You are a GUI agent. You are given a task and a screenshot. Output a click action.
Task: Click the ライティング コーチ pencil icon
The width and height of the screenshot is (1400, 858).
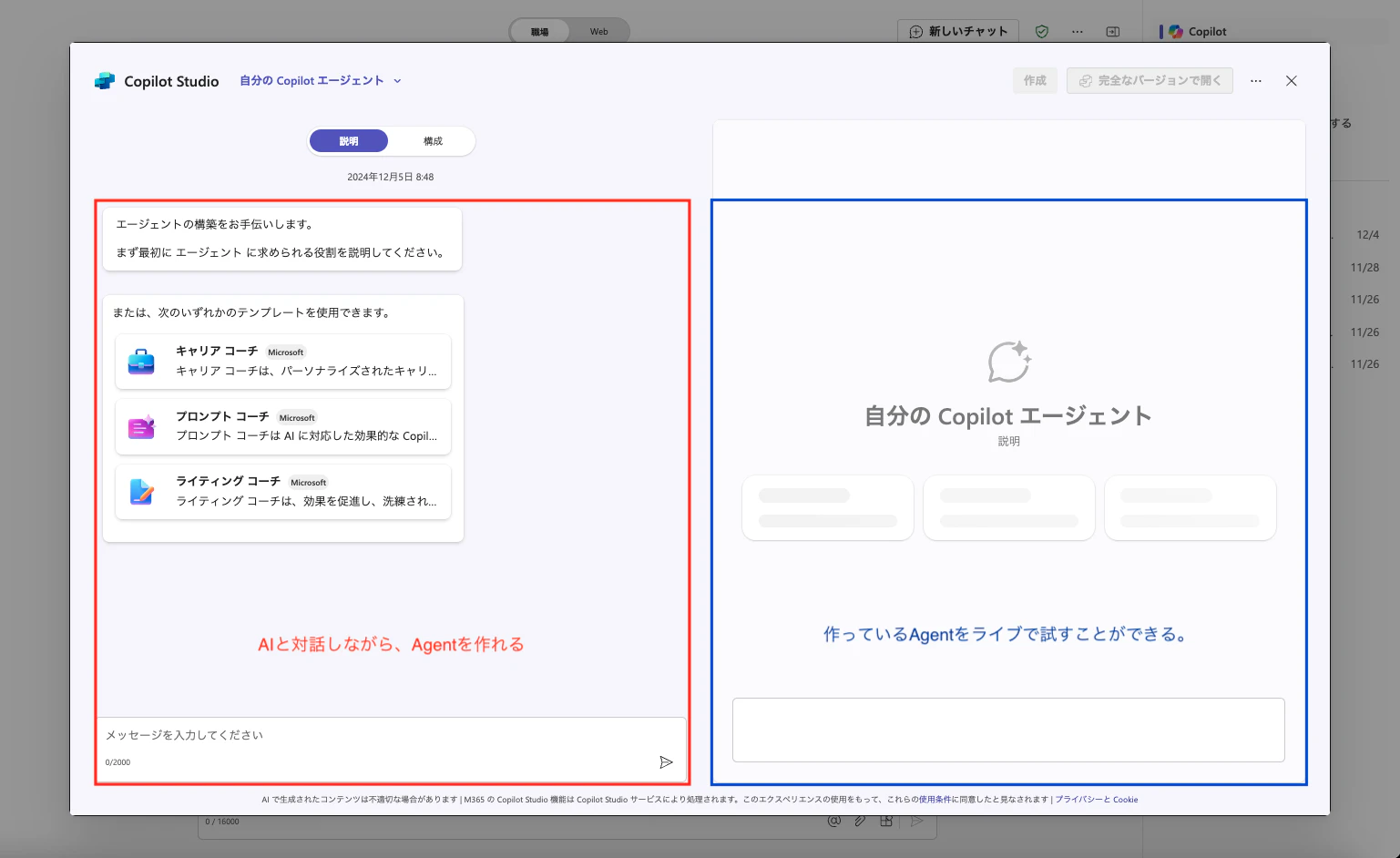tap(141, 492)
